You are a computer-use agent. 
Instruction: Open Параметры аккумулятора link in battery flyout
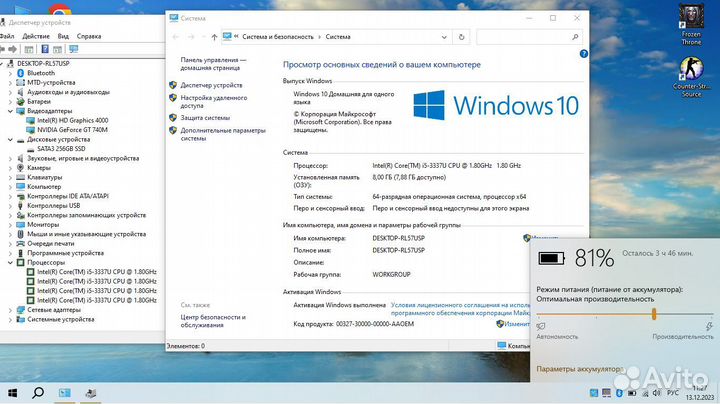click(578, 369)
